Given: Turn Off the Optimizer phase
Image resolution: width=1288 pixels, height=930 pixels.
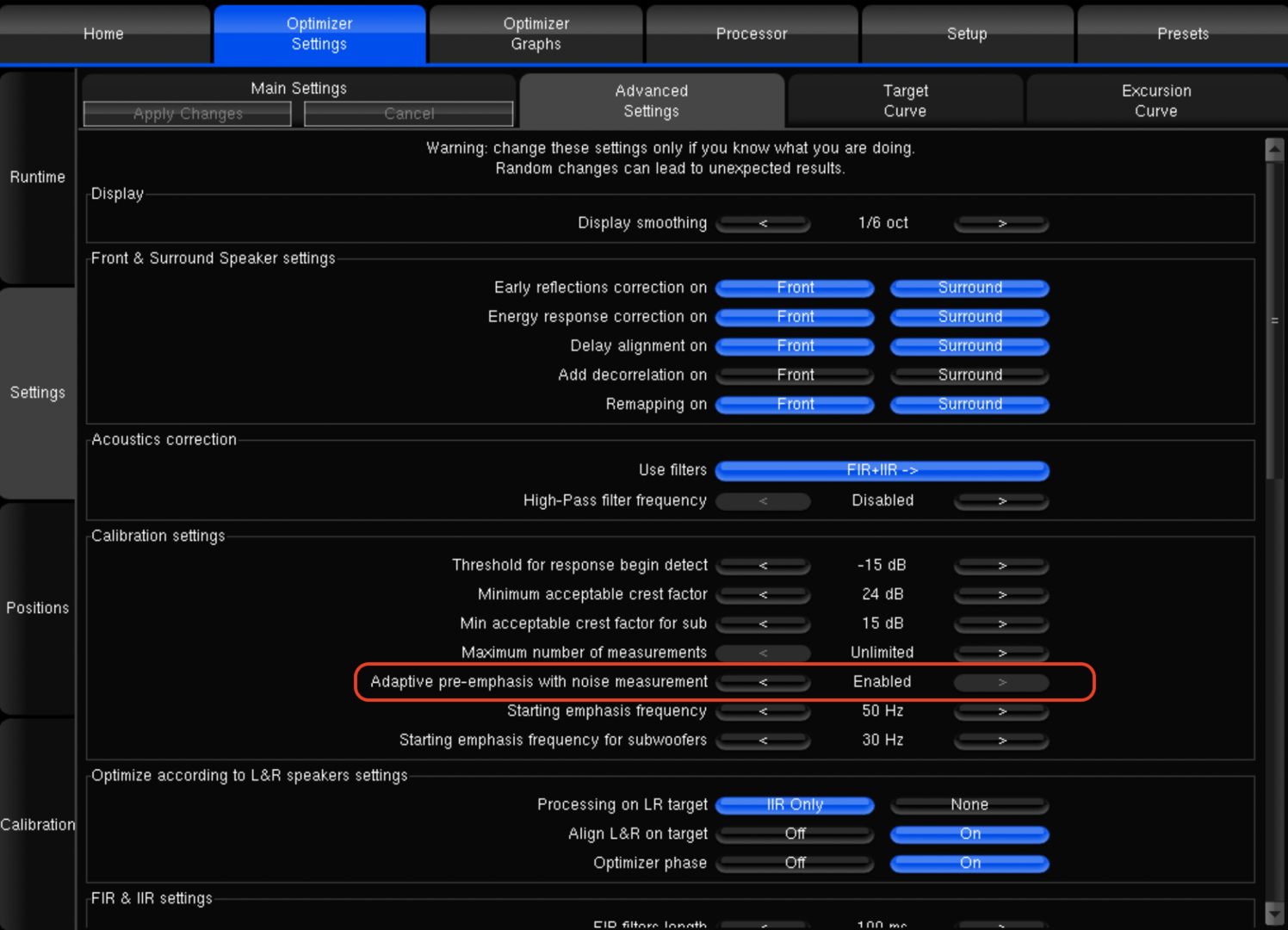Looking at the screenshot, I should click(795, 863).
